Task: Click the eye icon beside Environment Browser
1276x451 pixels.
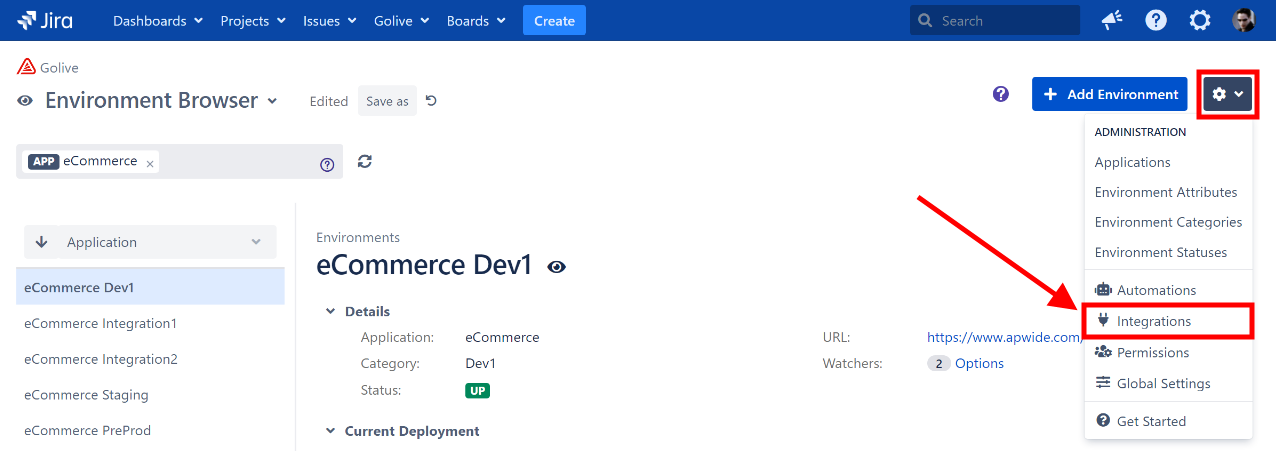Action: pyautogui.click(x=25, y=101)
